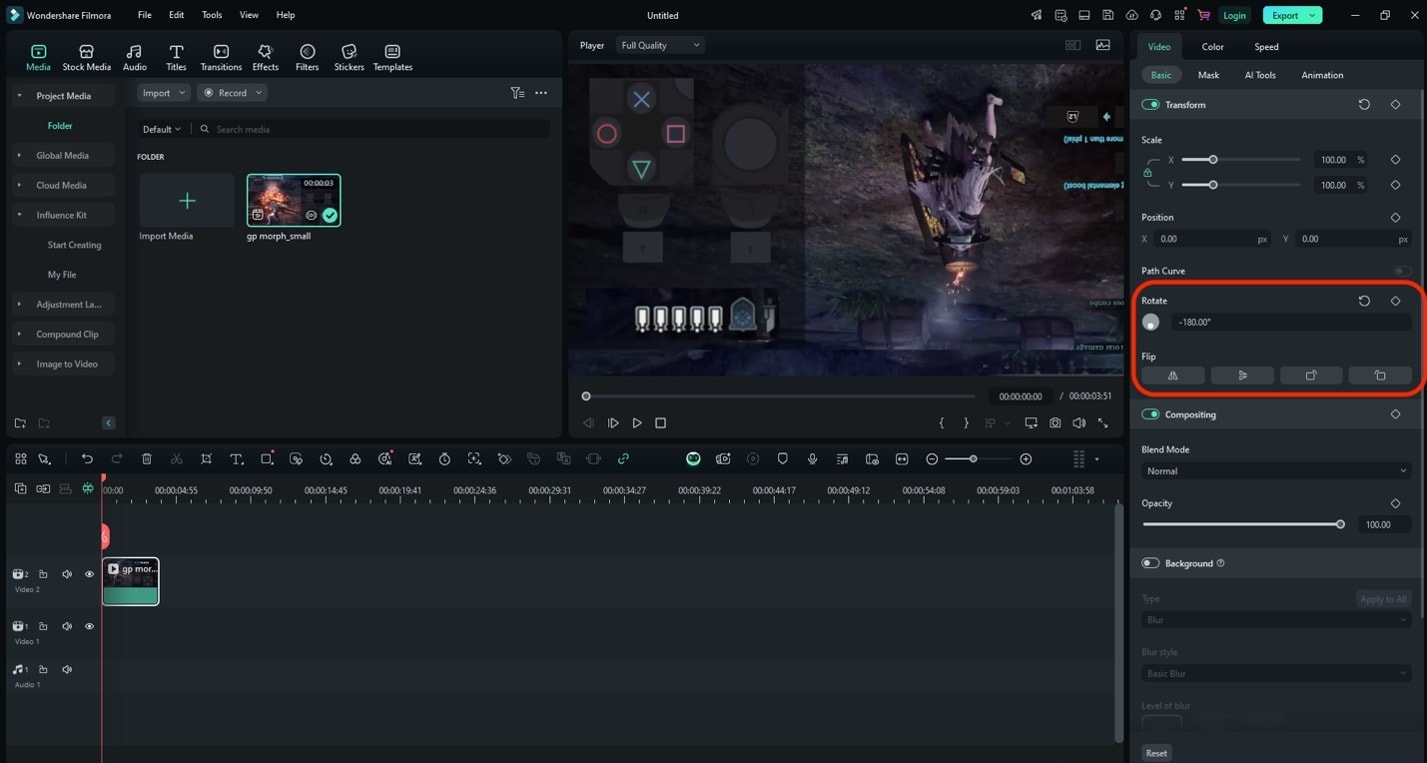Take a snapshot using the camera icon under preview
Screen dimensions: 1427x763
(1055, 422)
